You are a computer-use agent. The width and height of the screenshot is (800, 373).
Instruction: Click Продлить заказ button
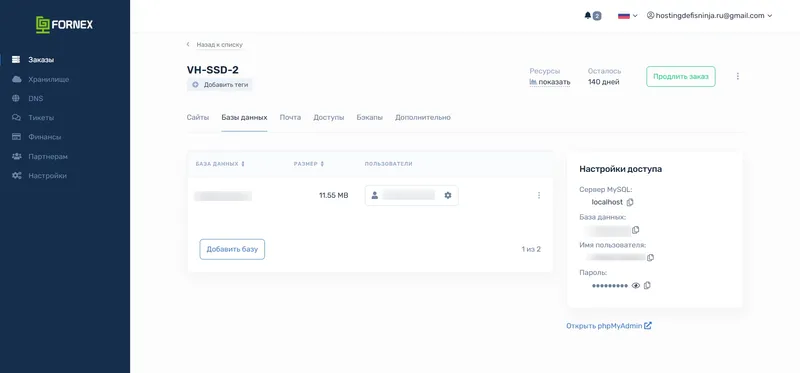pyautogui.click(x=681, y=77)
